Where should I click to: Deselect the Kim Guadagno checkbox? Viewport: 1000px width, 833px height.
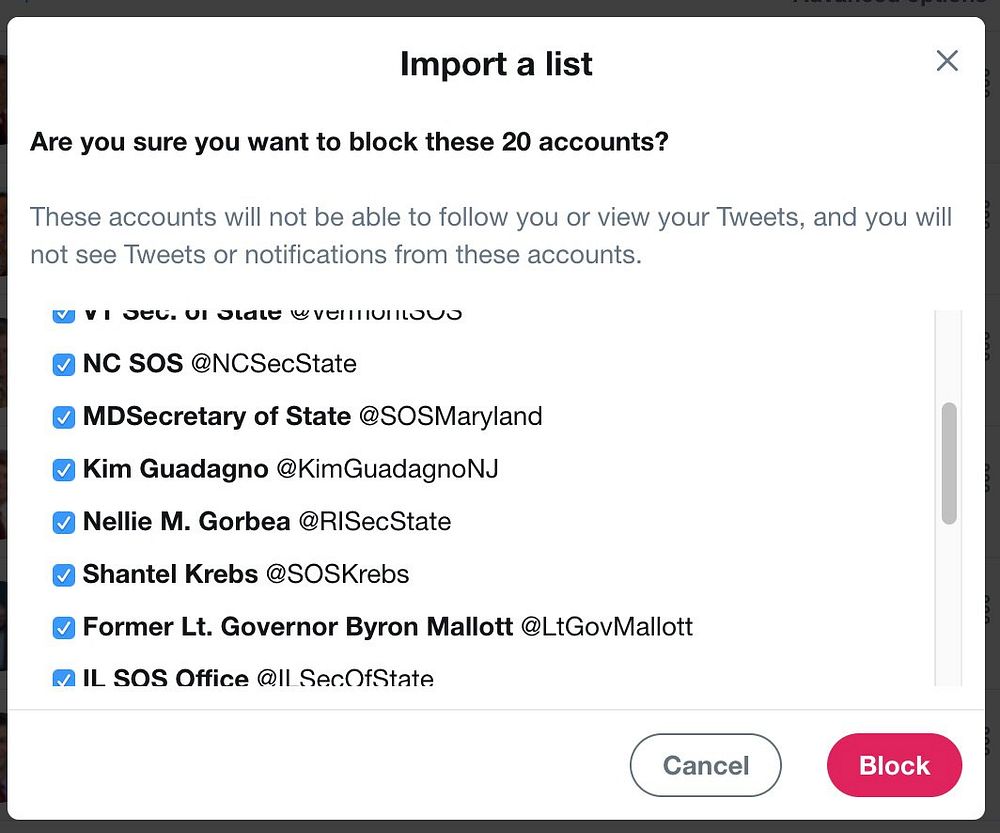[64, 469]
